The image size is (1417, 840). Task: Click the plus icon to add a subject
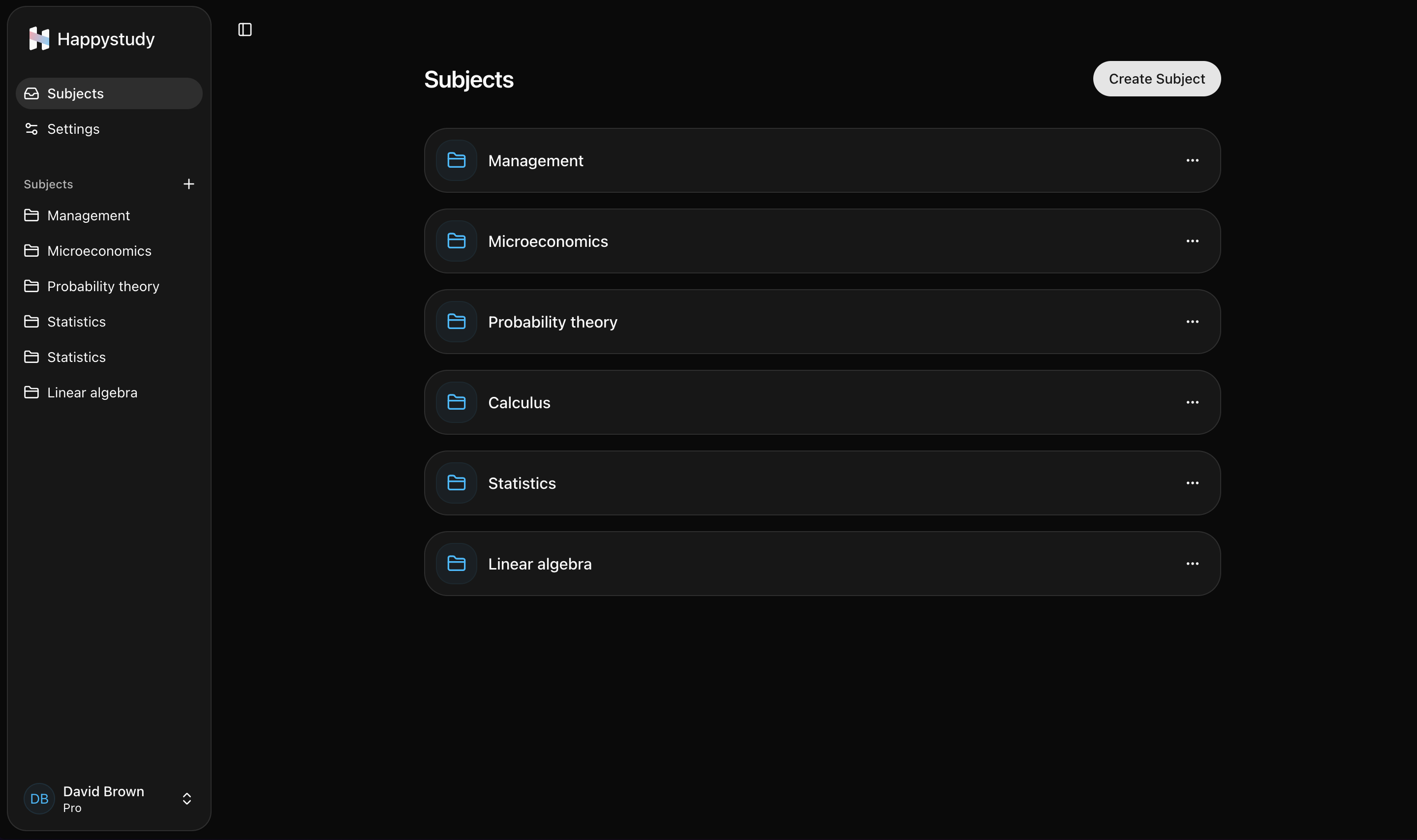pyautogui.click(x=188, y=183)
